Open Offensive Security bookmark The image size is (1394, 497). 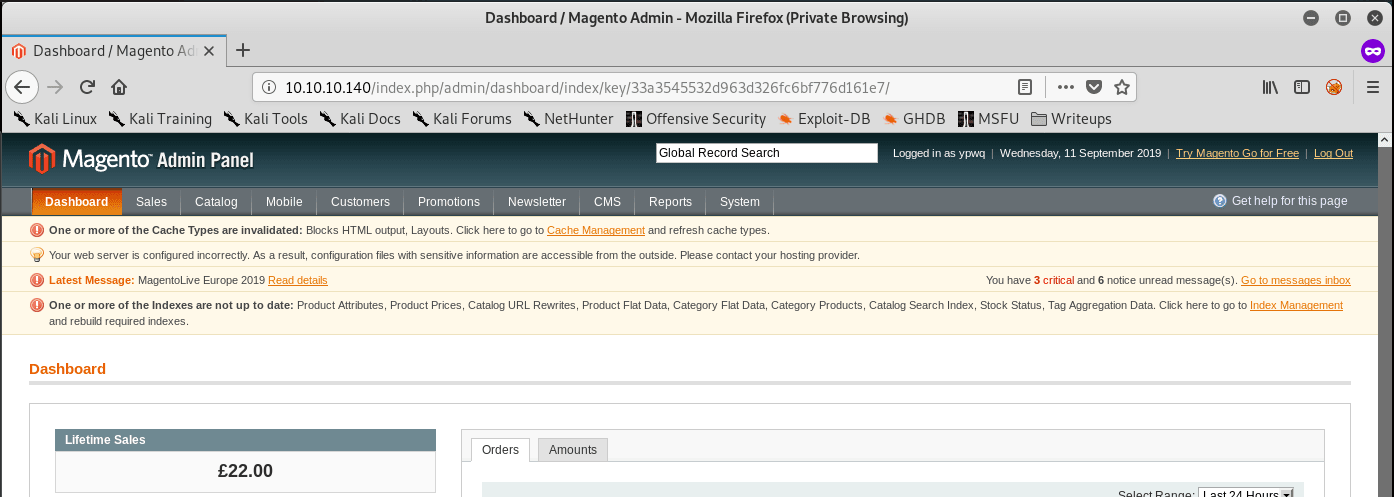point(696,119)
